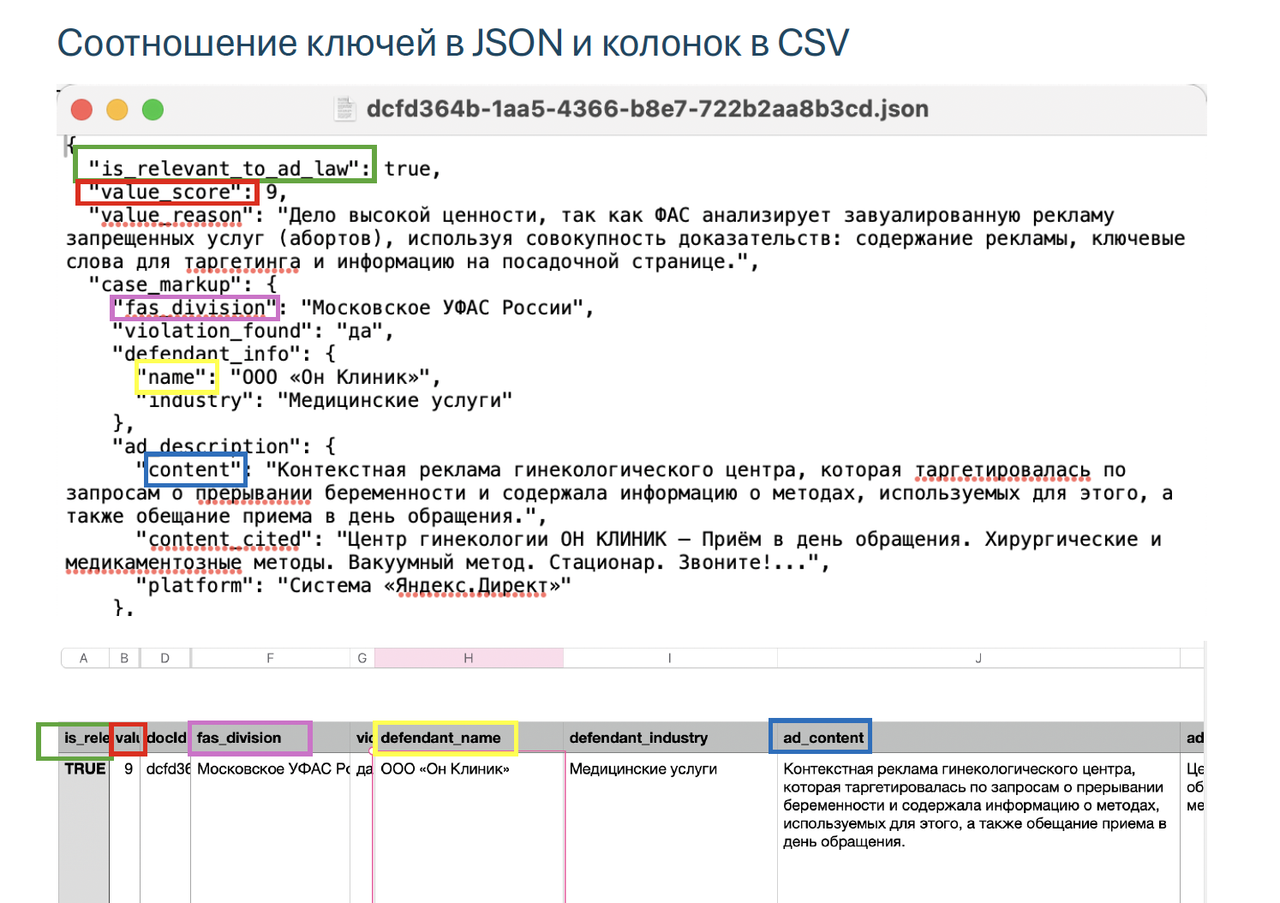The height and width of the screenshot is (903, 1280).
Task: Click the "ad_description" key in JSON
Action: click(205, 446)
